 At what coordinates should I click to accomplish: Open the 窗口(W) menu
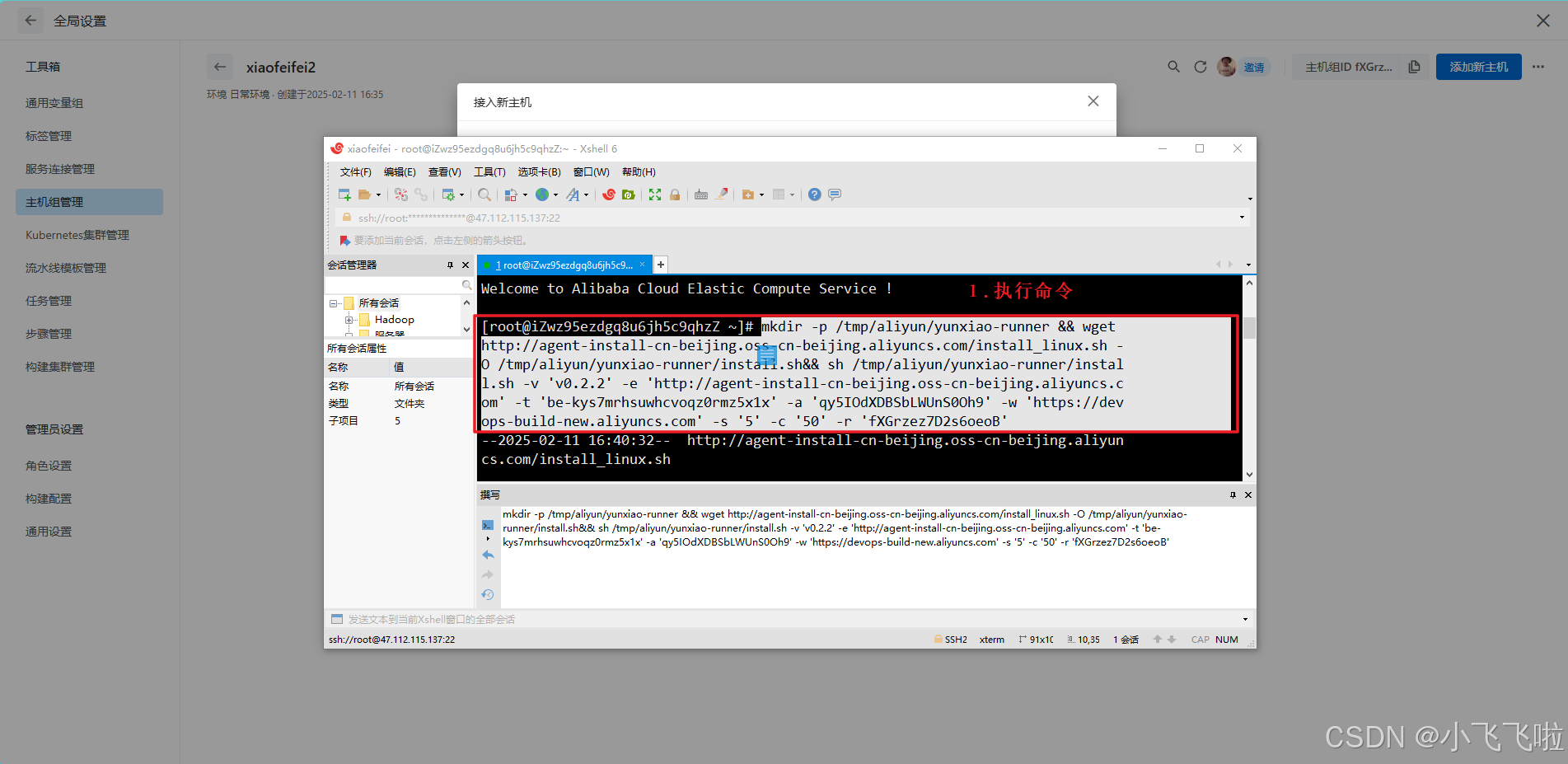click(x=591, y=171)
